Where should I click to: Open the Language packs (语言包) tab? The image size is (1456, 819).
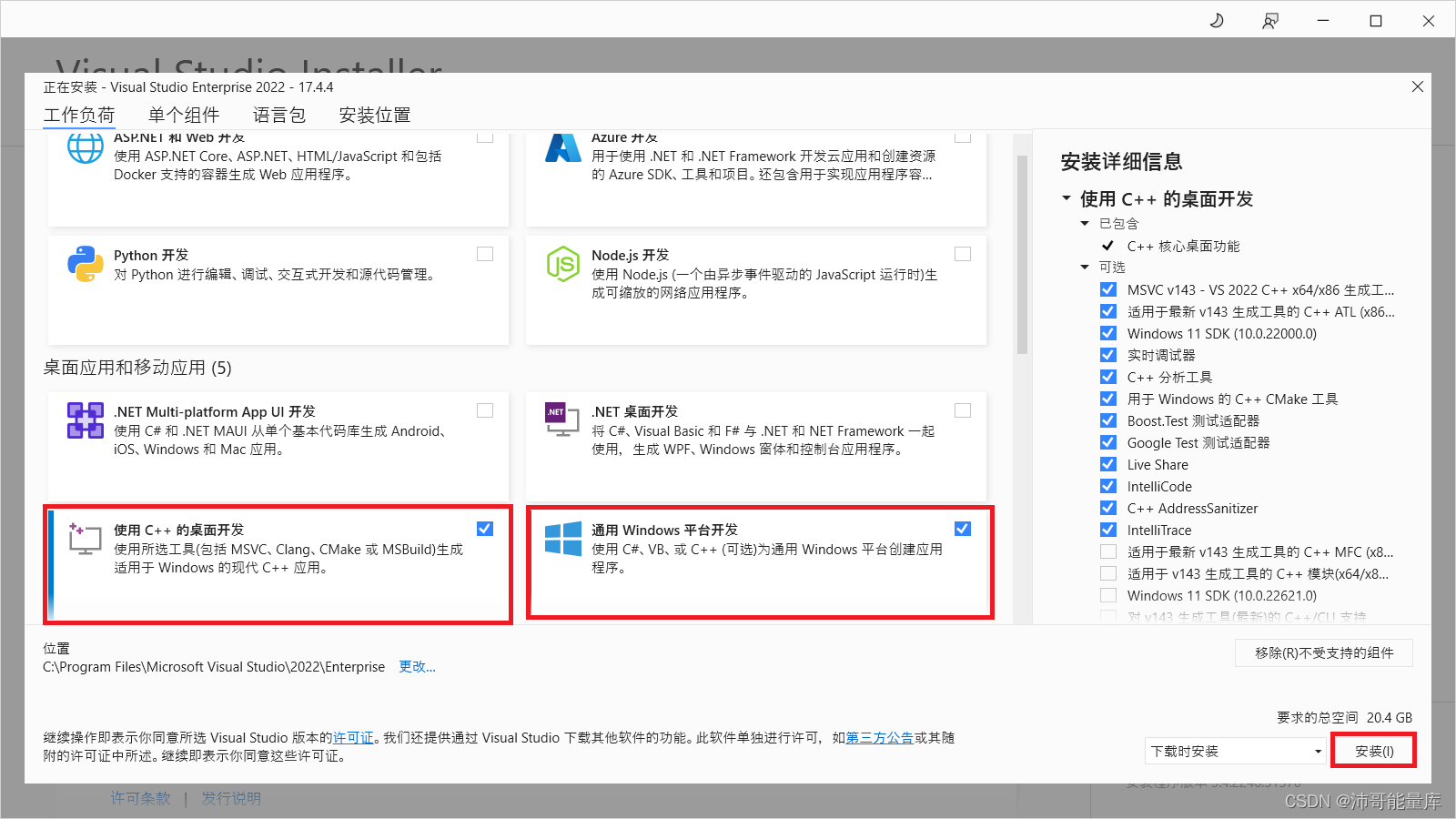[279, 116]
